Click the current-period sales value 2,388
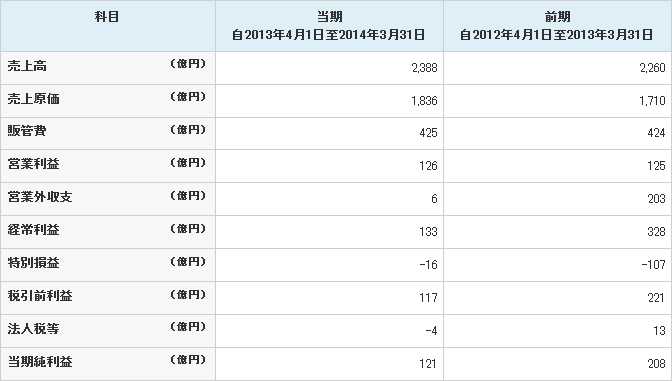Screen dimensions: 672x381 tap(424, 68)
